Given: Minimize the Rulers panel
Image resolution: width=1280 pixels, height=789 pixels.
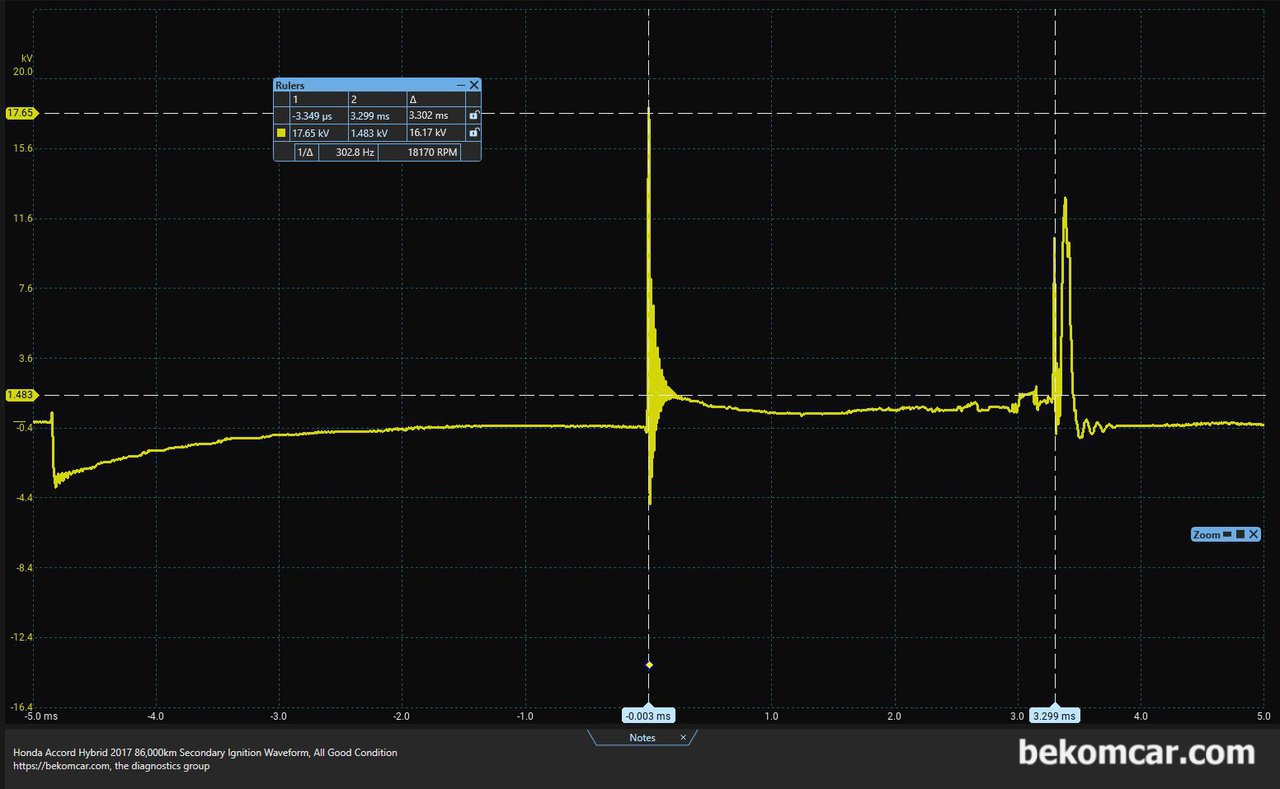Looking at the screenshot, I should click(x=461, y=86).
